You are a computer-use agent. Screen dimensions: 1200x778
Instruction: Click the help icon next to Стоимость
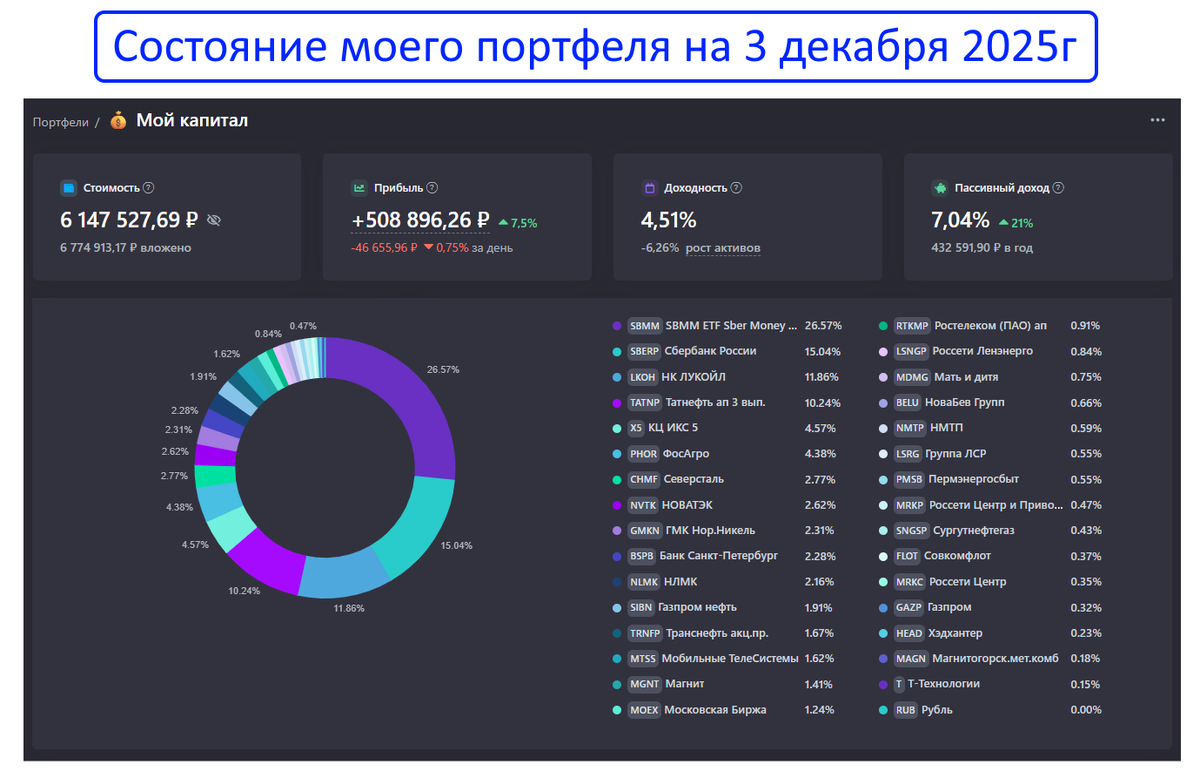click(149, 187)
